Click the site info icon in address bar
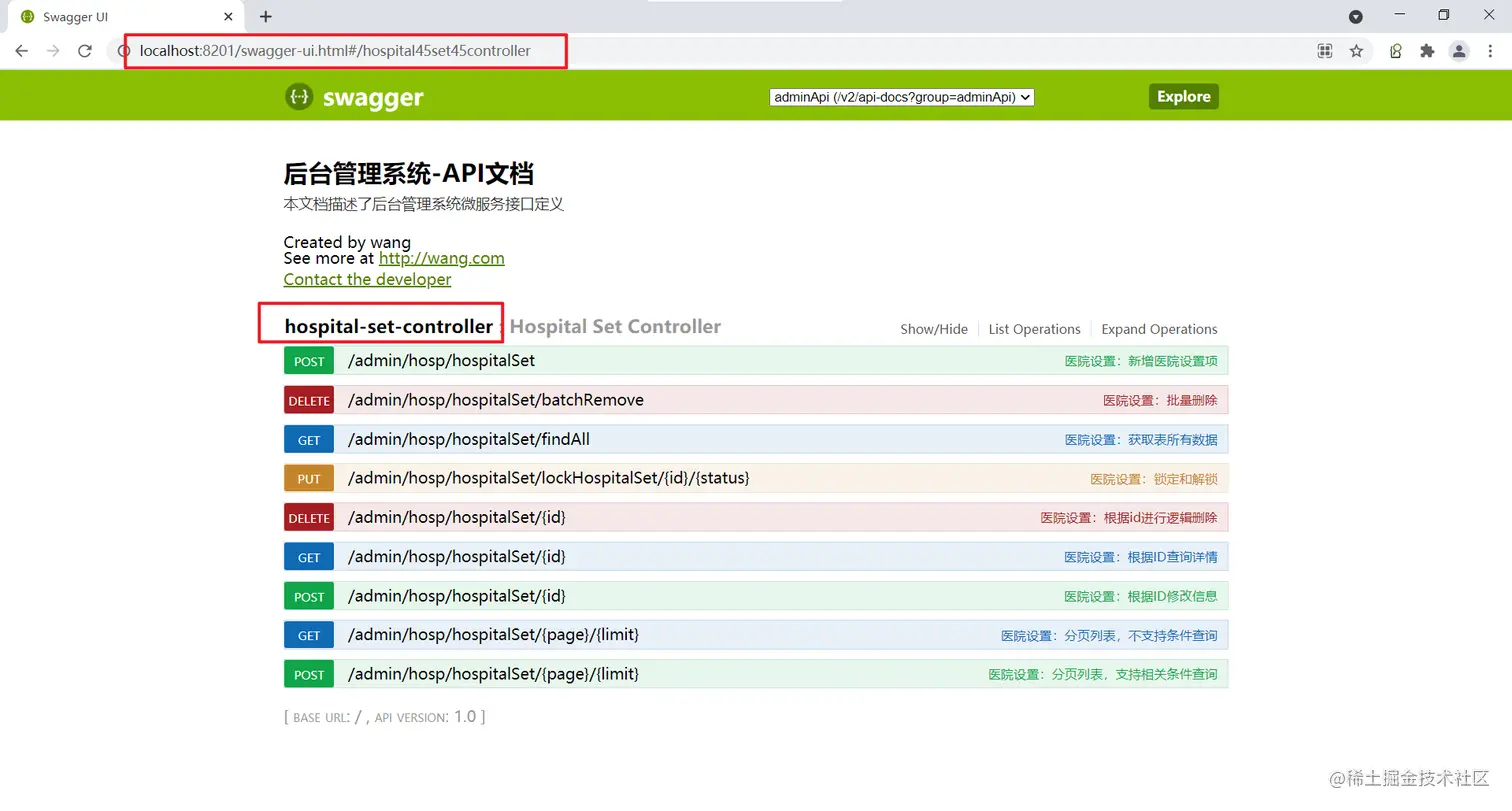This screenshot has width=1512, height=811. (x=125, y=51)
